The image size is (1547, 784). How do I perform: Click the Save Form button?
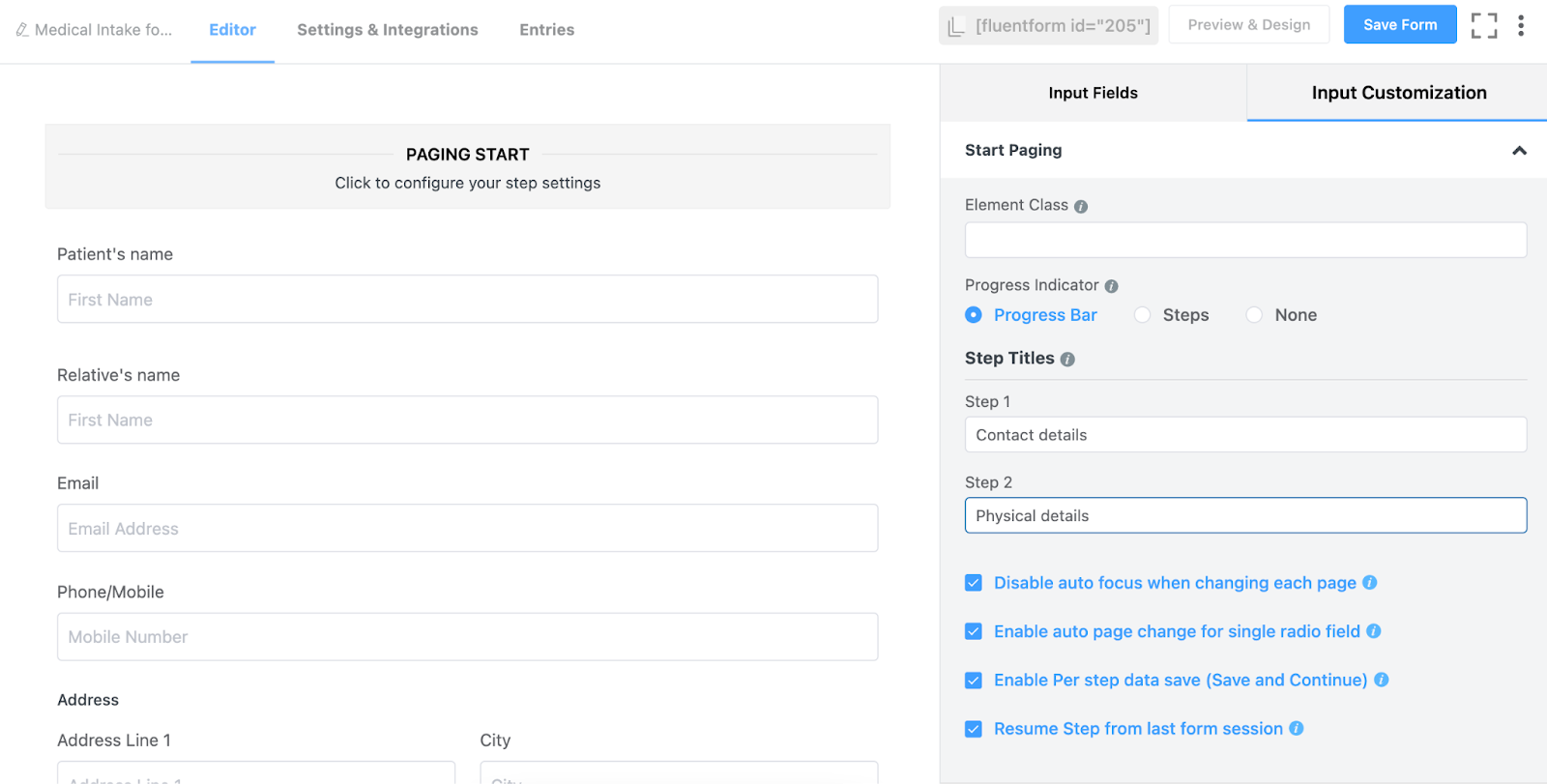pyautogui.click(x=1399, y=25)
